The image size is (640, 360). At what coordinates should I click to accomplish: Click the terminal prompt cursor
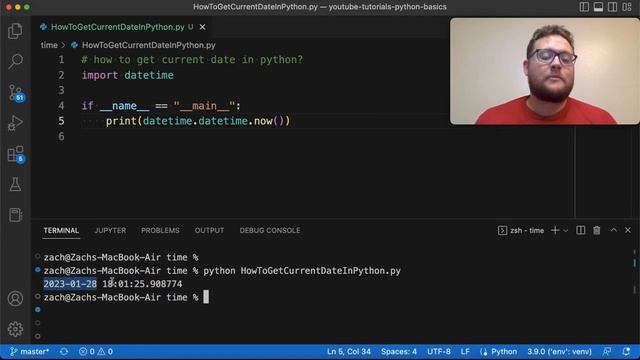pos(206,297)
